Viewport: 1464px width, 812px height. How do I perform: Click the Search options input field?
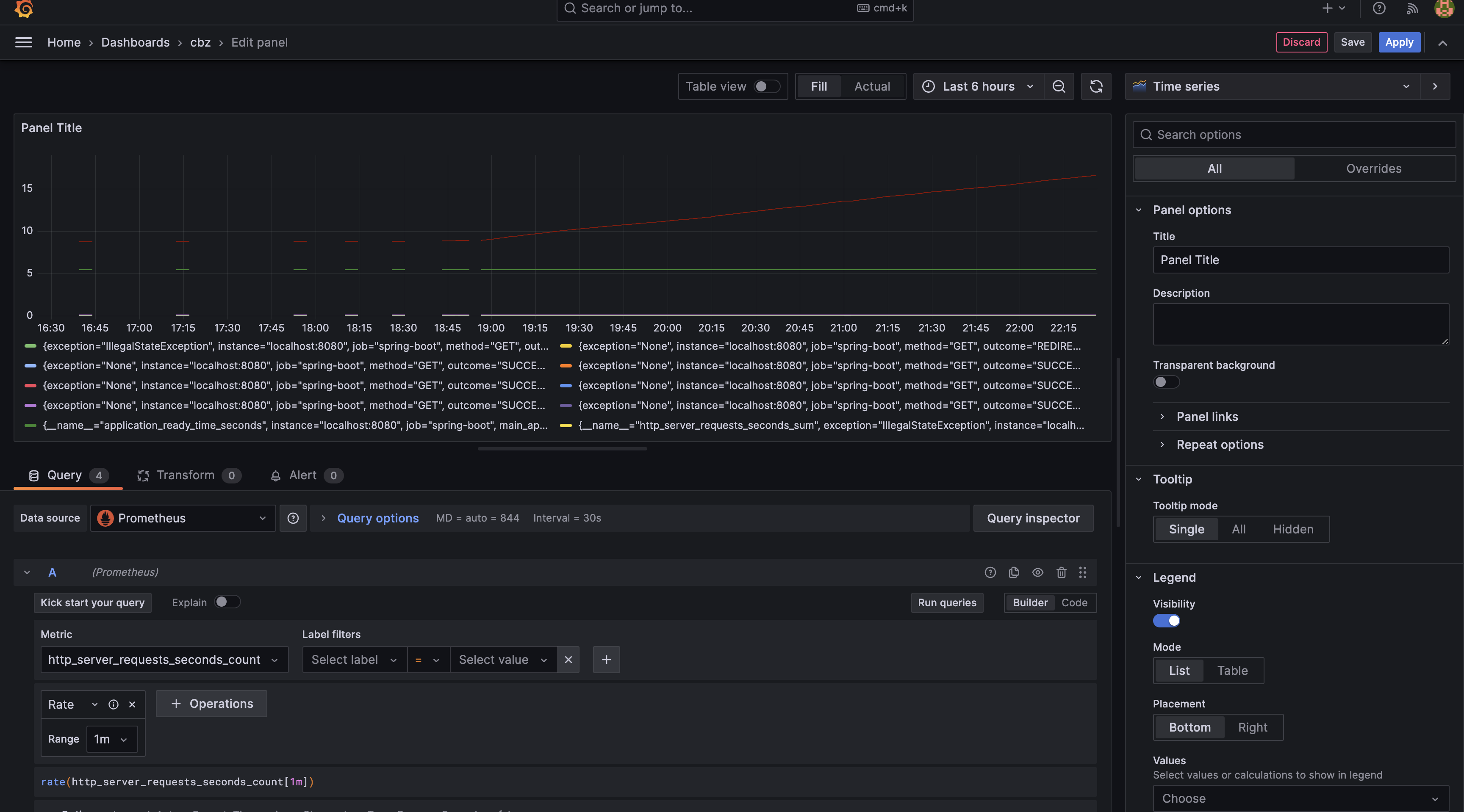[1294, 135]
